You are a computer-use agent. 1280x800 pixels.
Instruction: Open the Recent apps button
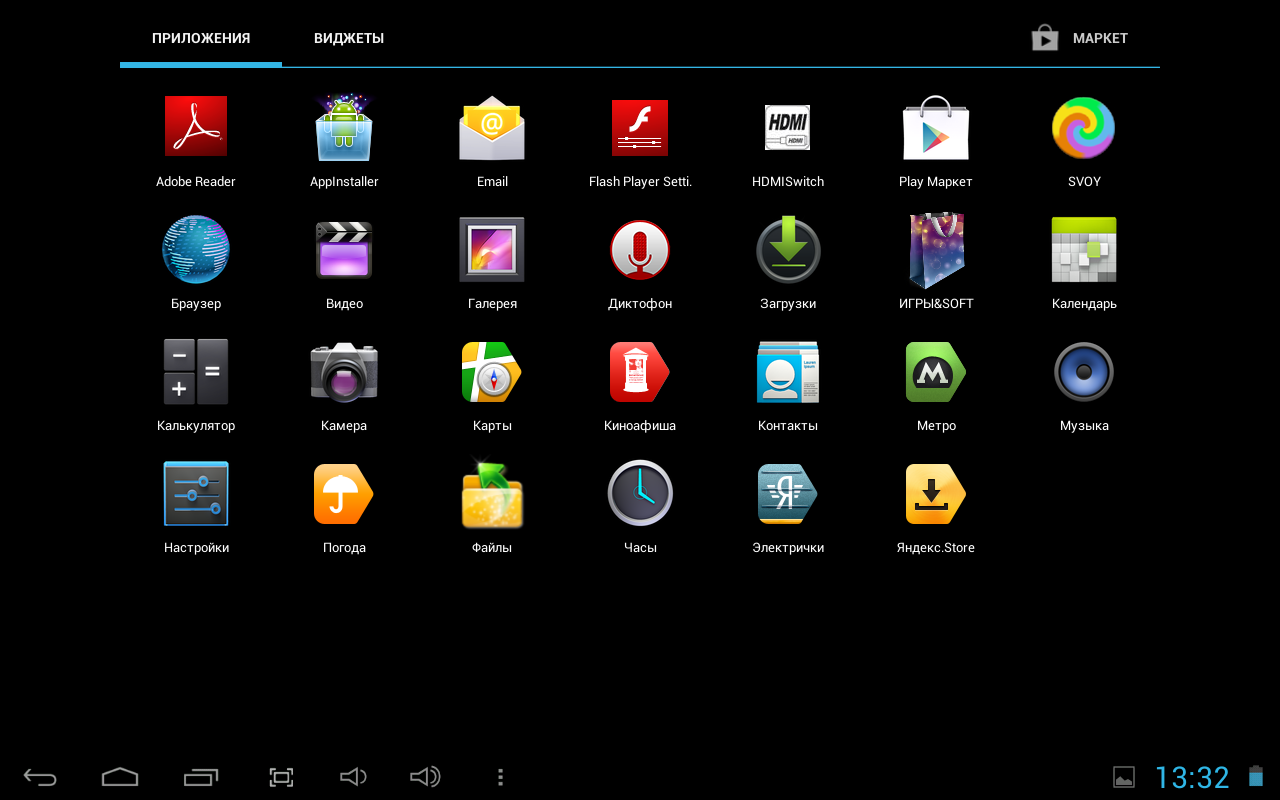(201, 777)
